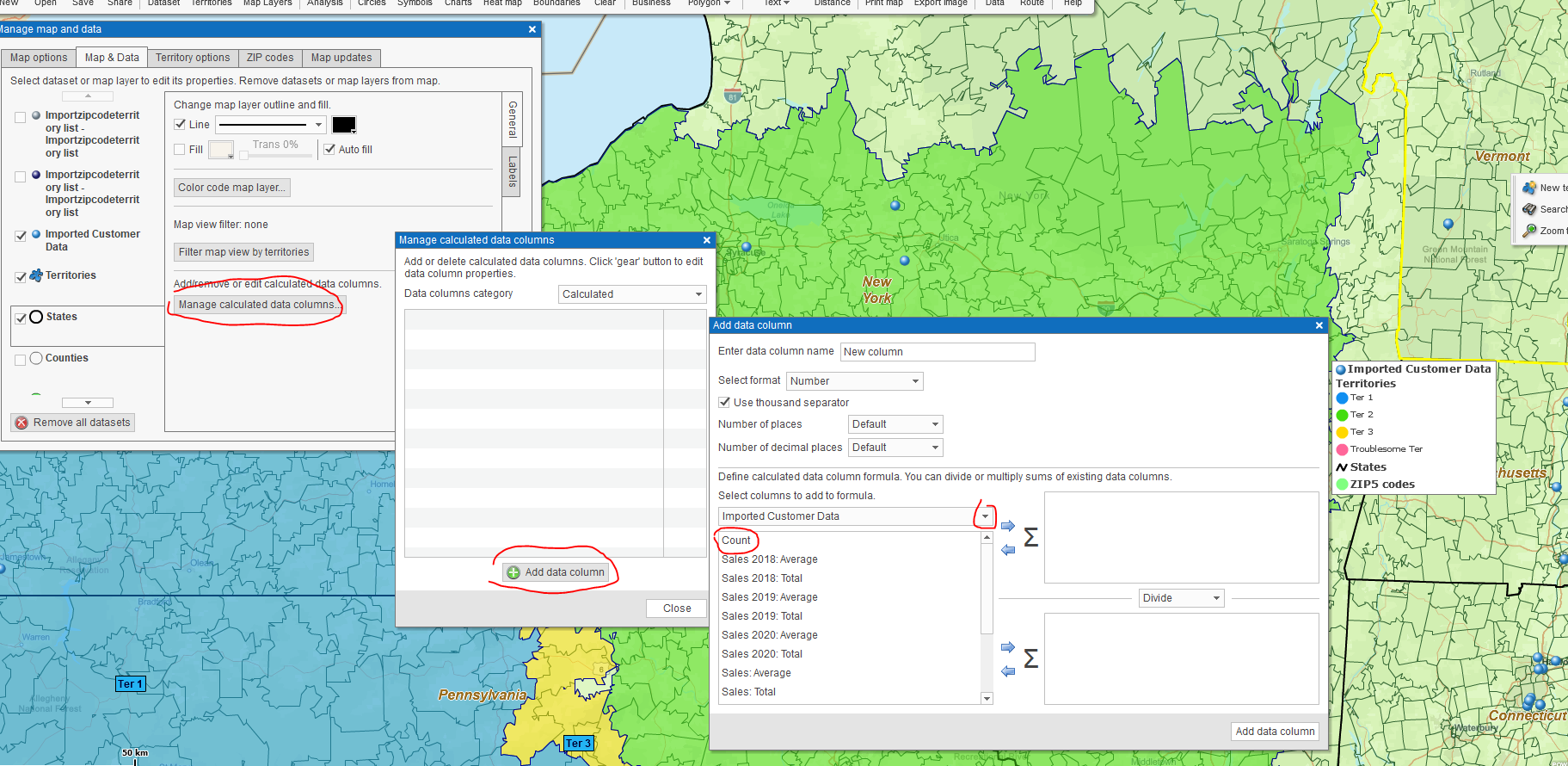Click the lower right-arrow to add column to denominator
This screenshot has height=766, width=1568.
click(x=1008, y=647)
